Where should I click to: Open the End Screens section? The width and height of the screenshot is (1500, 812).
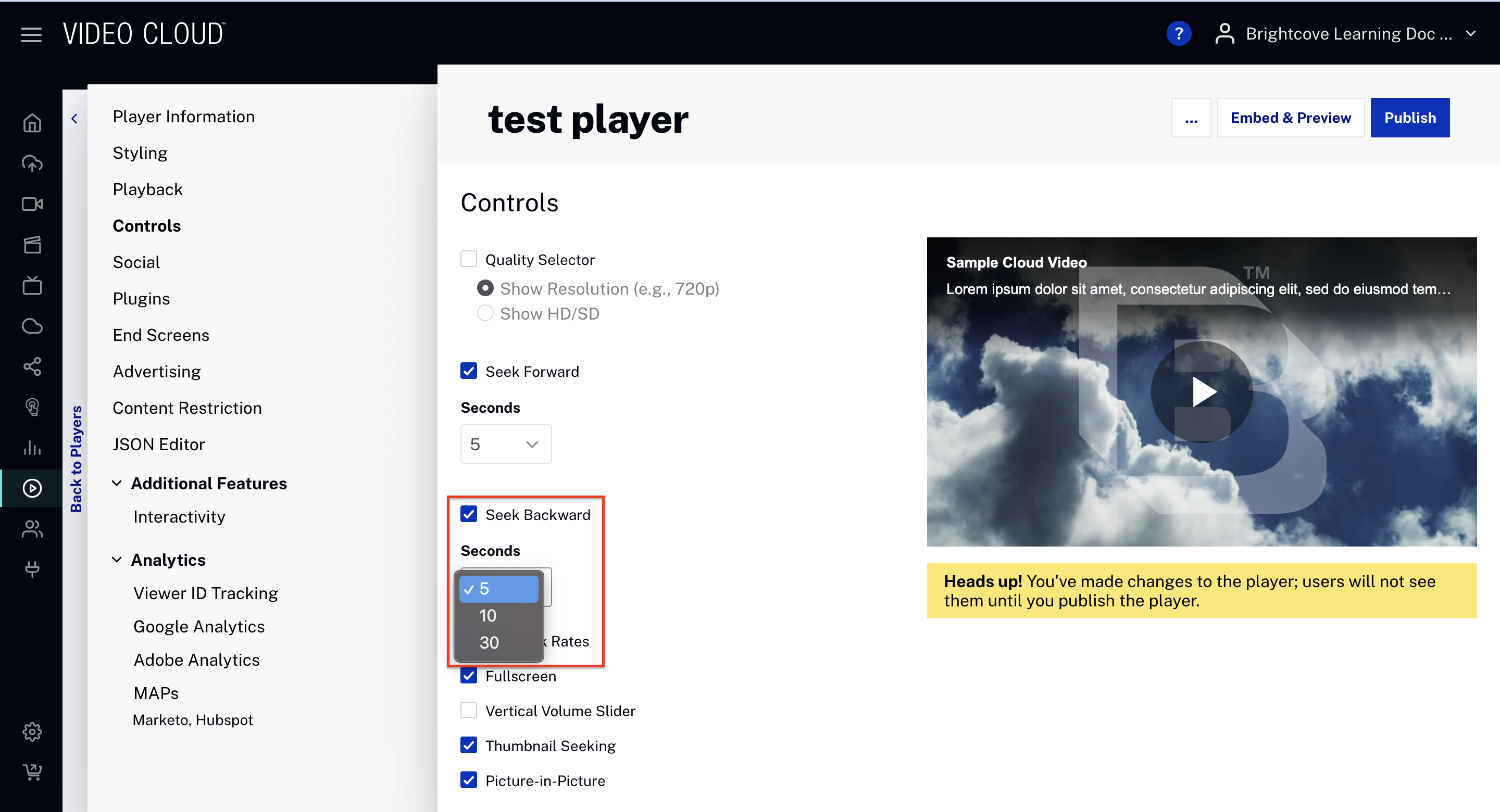point(161,335)
